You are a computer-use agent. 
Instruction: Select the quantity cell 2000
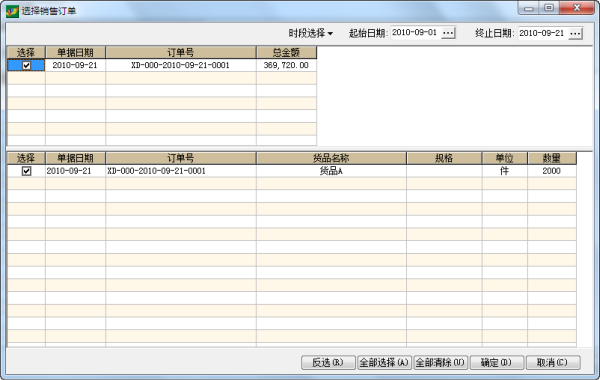(x=552, y=171)
